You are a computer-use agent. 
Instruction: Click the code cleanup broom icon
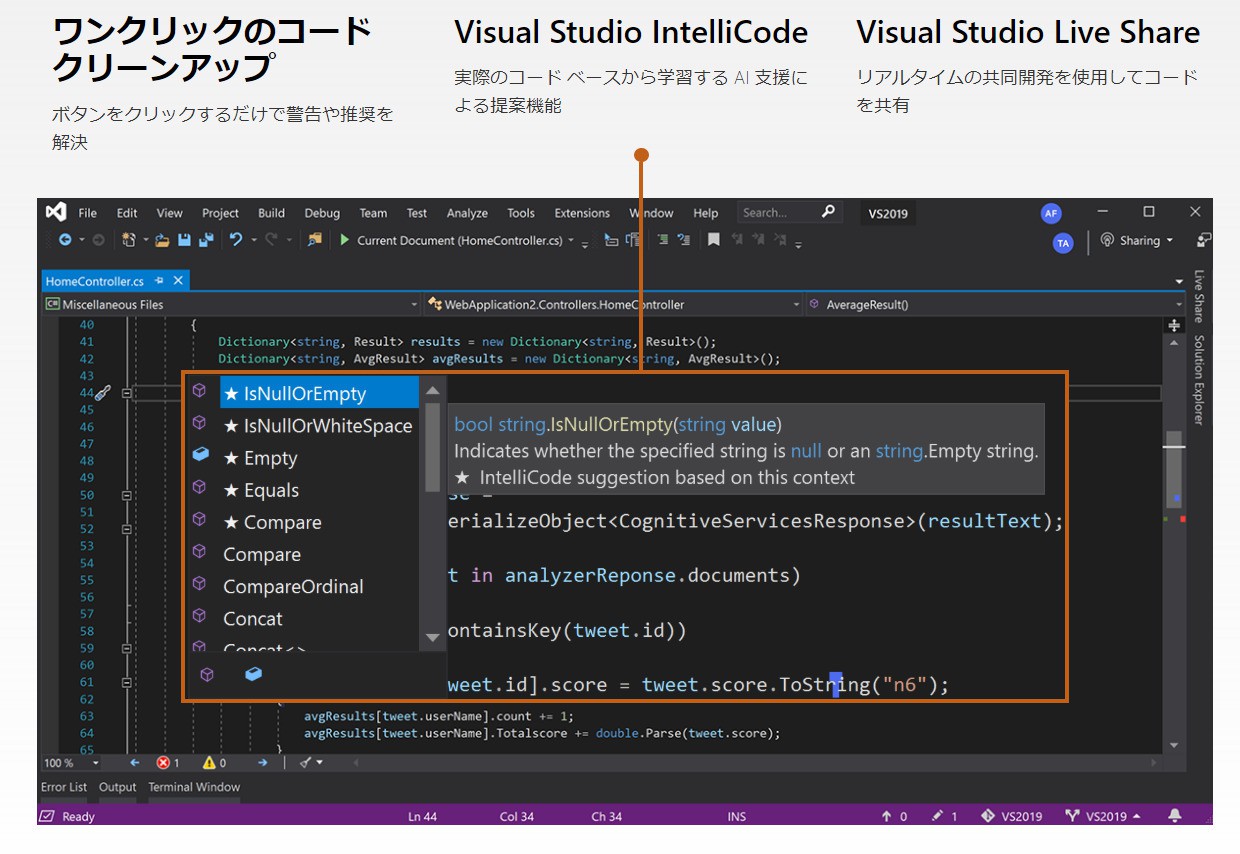305,762
